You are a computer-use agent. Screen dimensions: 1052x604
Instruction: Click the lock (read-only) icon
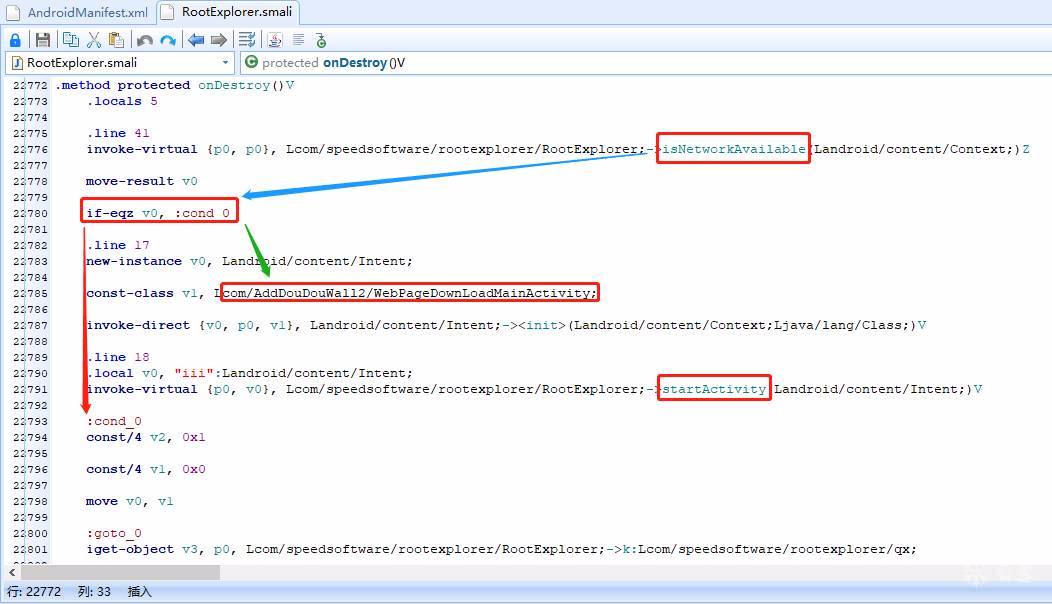pos(15,40)
